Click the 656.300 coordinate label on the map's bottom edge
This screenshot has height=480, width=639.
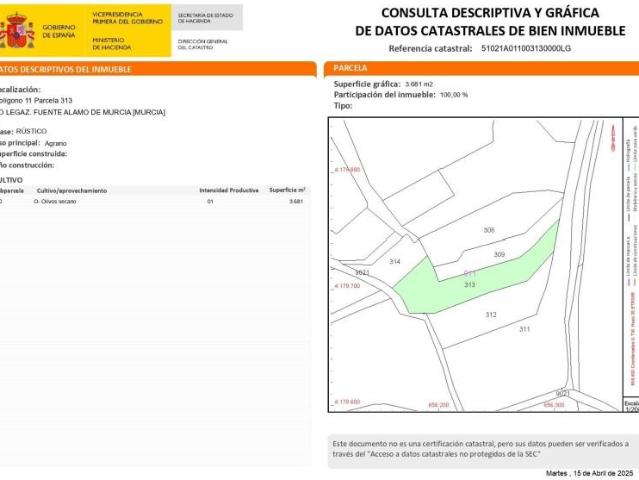554,405
